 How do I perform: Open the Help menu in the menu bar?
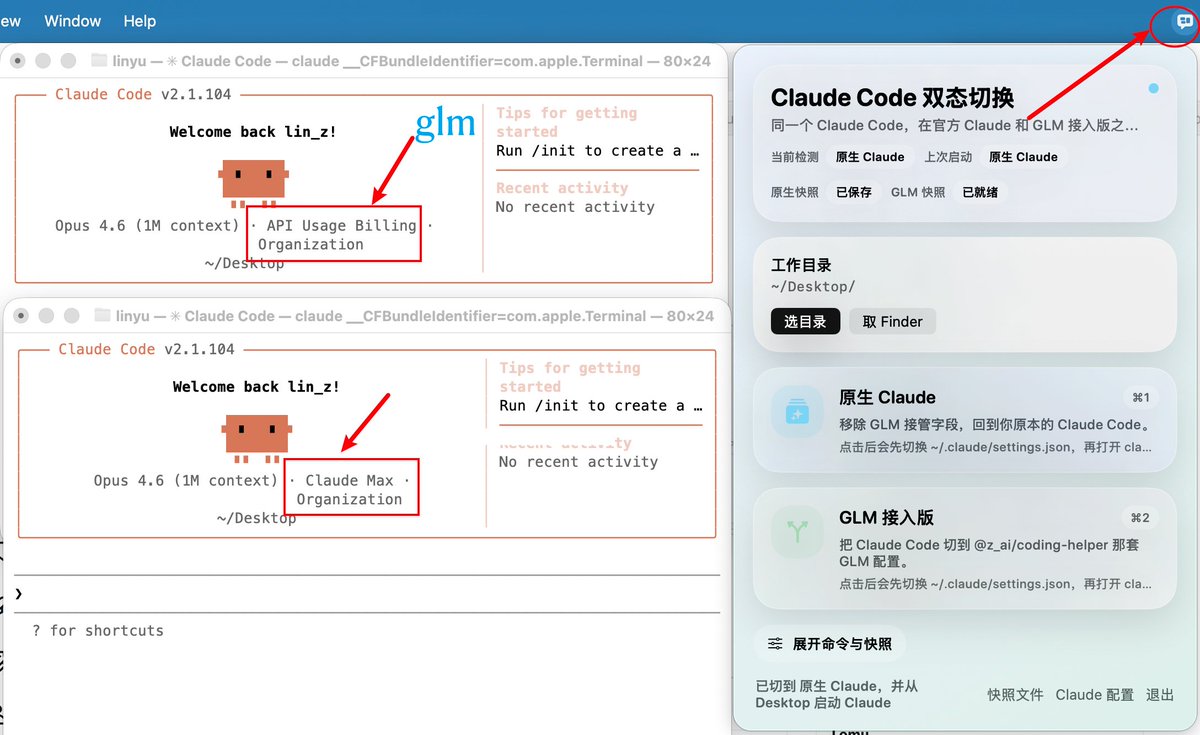[x=140, y=21]
